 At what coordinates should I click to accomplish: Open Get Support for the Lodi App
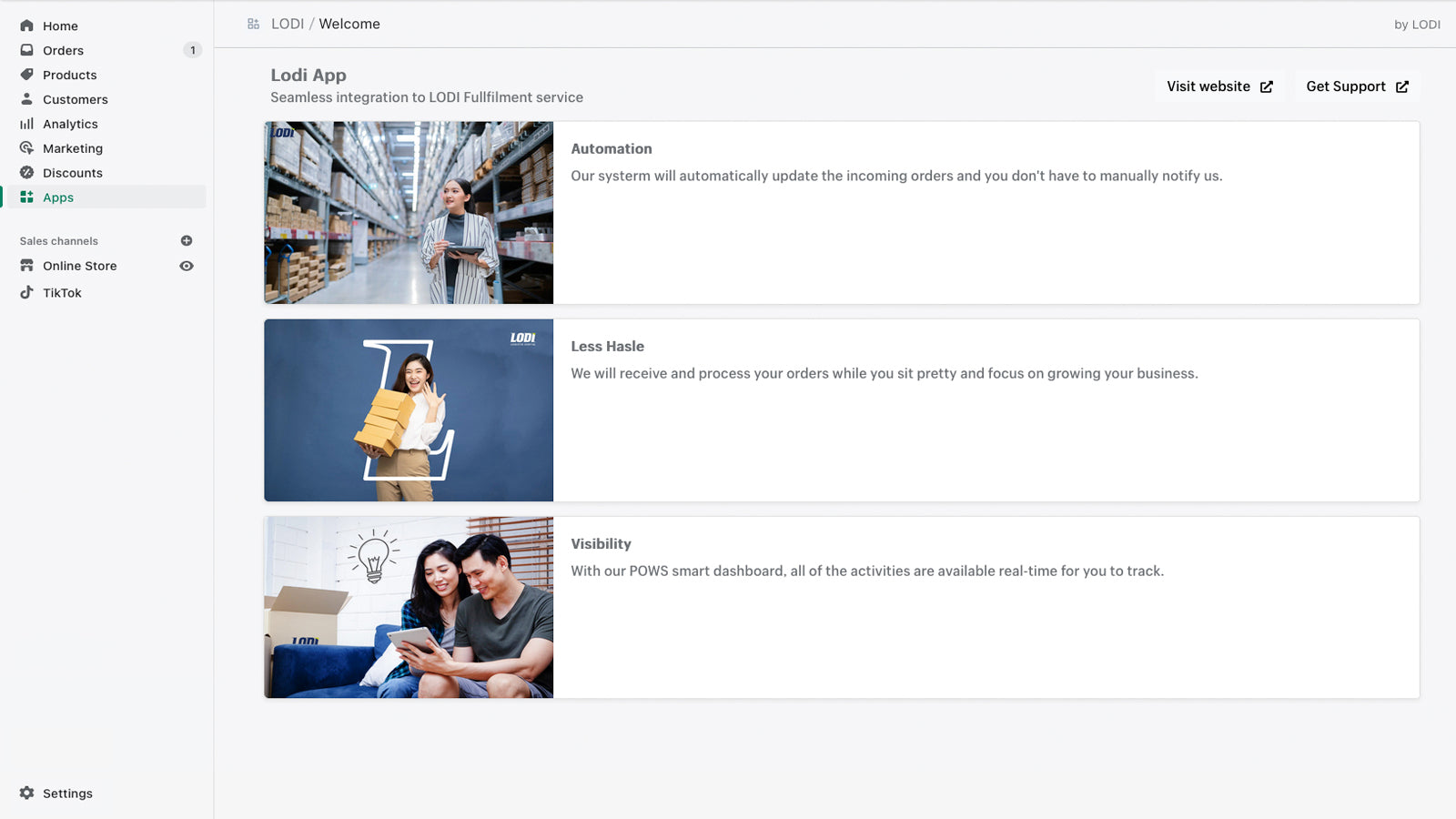pyautogui.click(x=1356, y=86)
